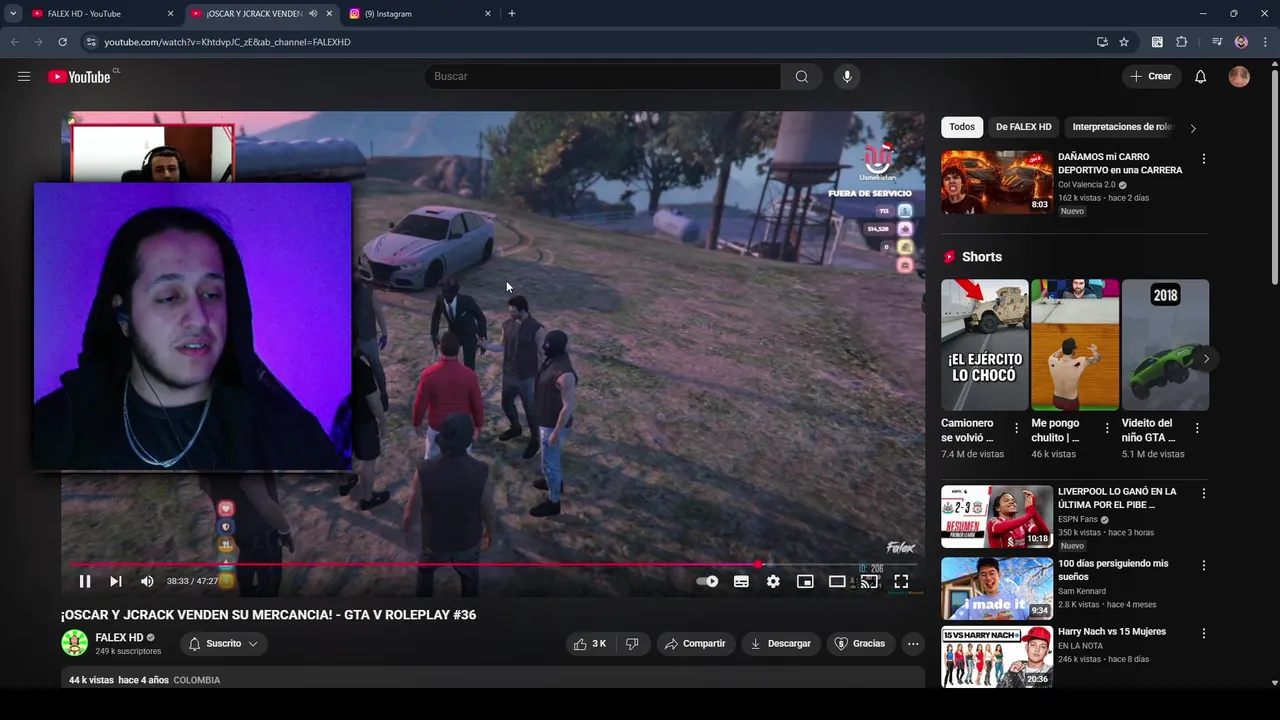The height and width of the screenshot is (720, 1280).
Task: Open options for 100 días persiguiendo video
Action: point(1203,566)
